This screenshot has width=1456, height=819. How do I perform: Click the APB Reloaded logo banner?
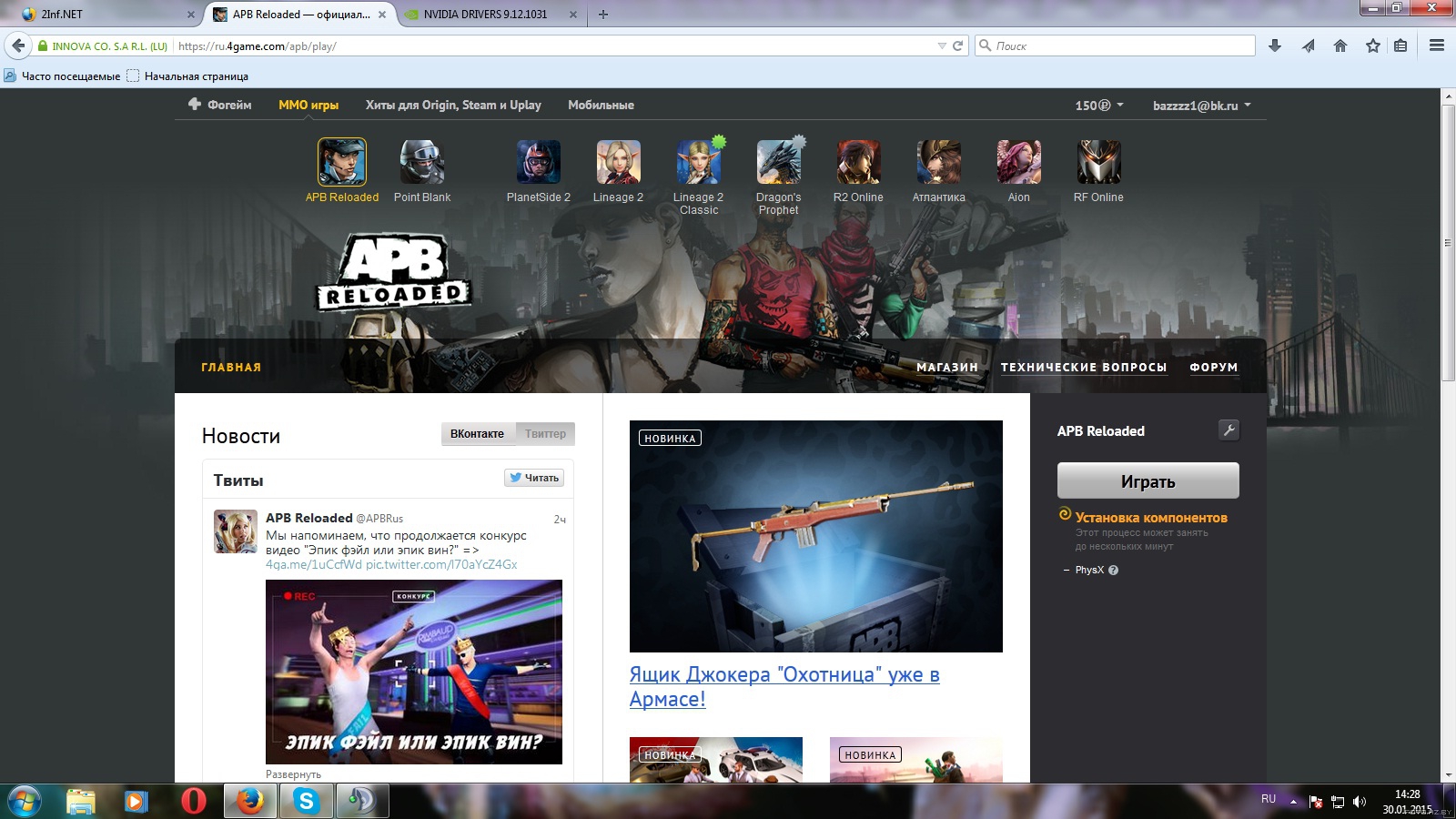coord(393,273)
